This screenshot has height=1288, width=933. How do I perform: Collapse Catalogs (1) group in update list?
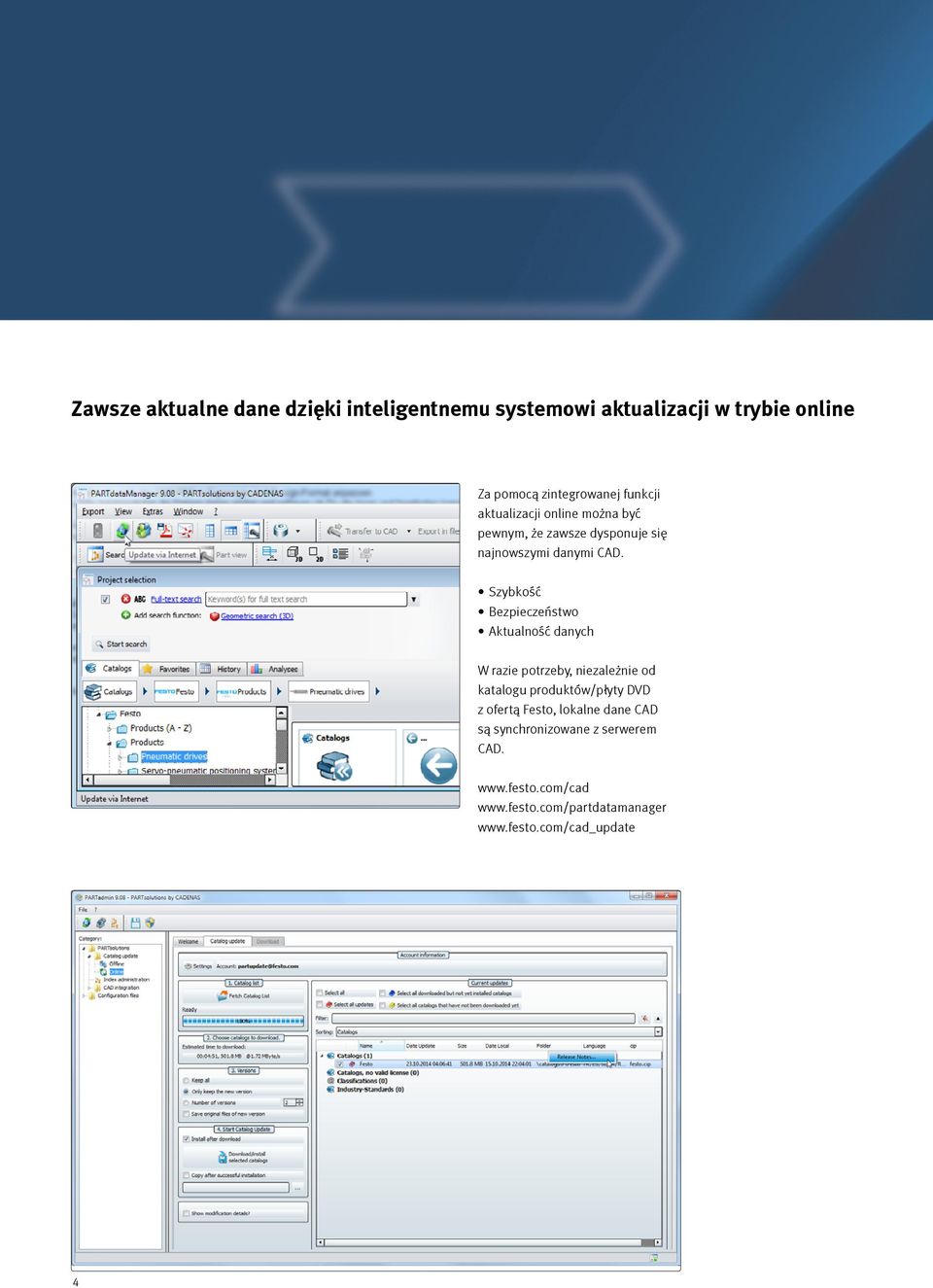coord(322,1056)
